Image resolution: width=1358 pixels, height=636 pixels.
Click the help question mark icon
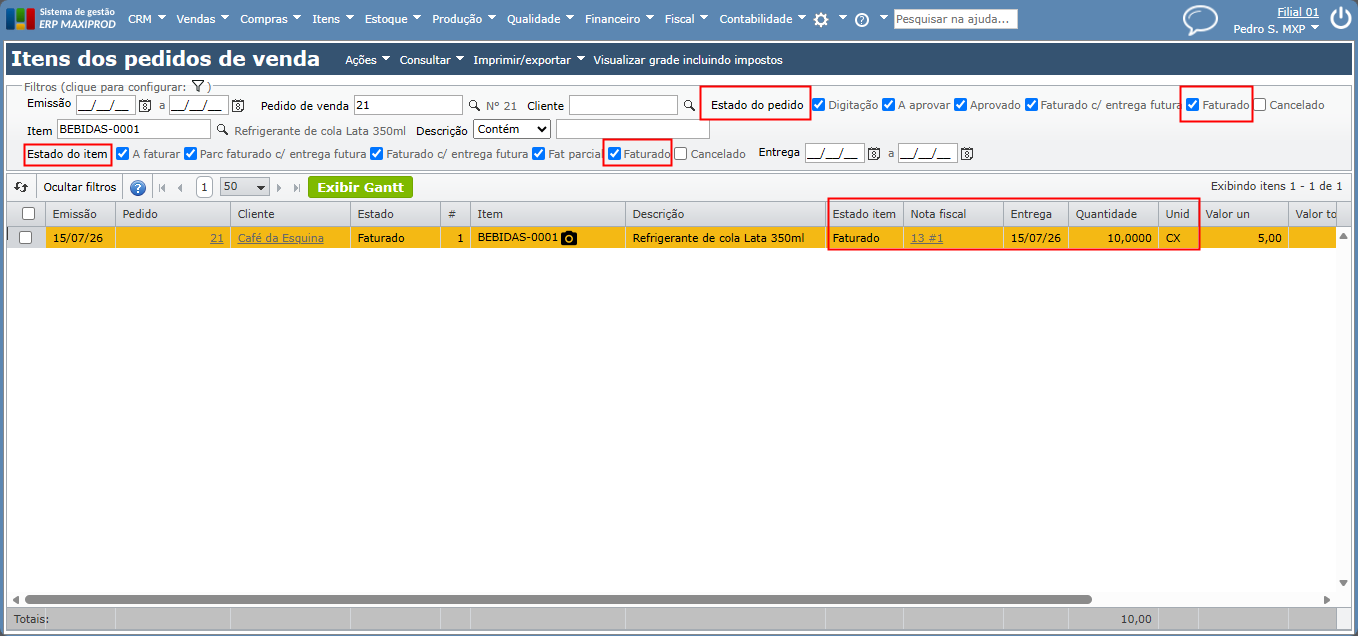(x=862, y=19)
